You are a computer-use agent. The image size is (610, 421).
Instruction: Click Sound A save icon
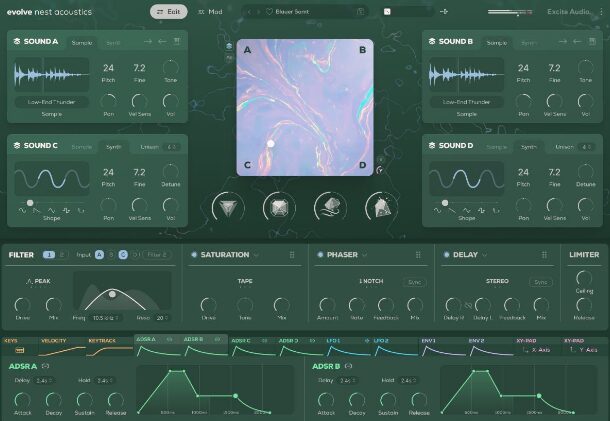pyautogui.click(x=177, y=41)
